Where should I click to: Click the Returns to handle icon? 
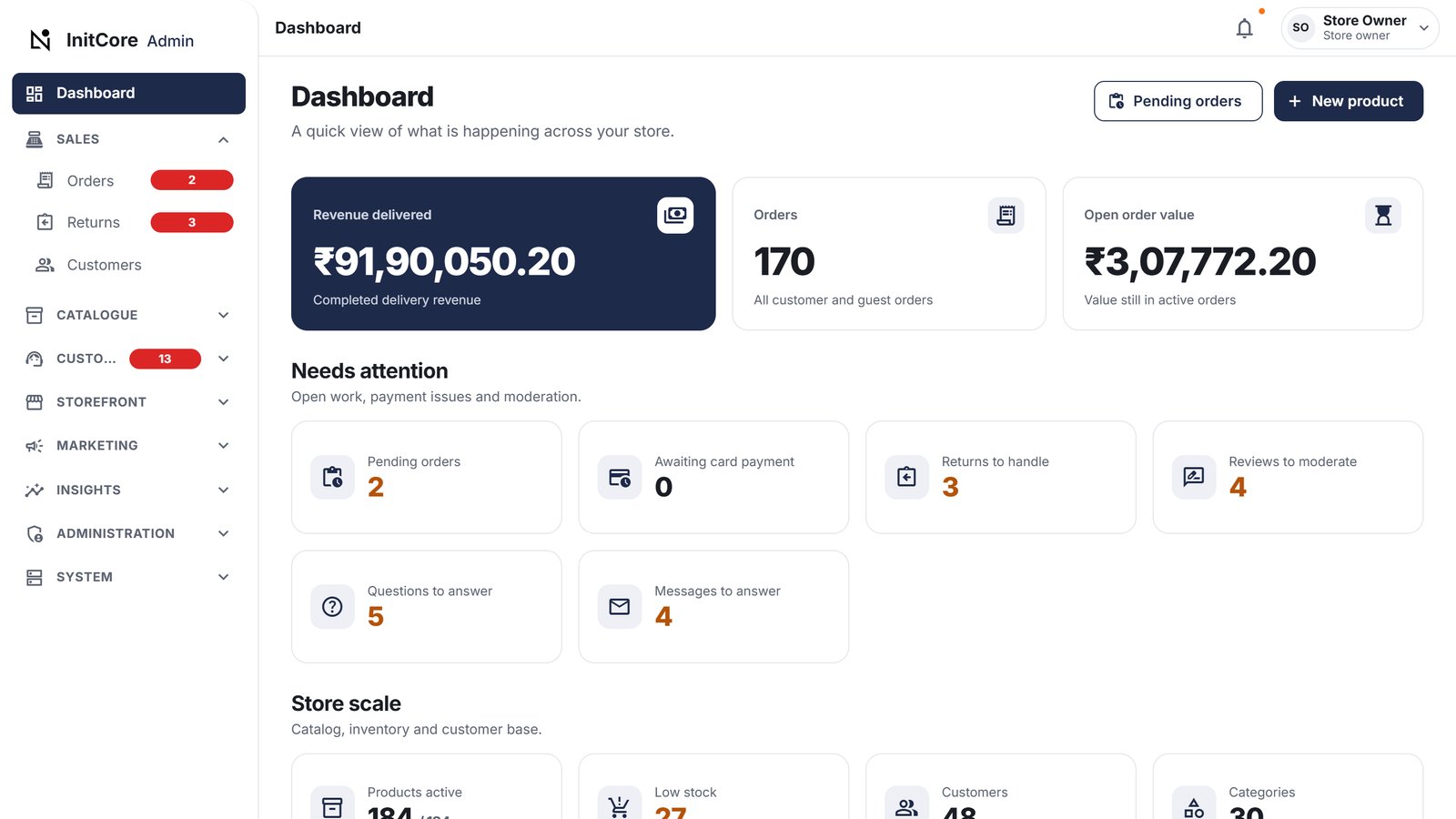pos(907,477)
